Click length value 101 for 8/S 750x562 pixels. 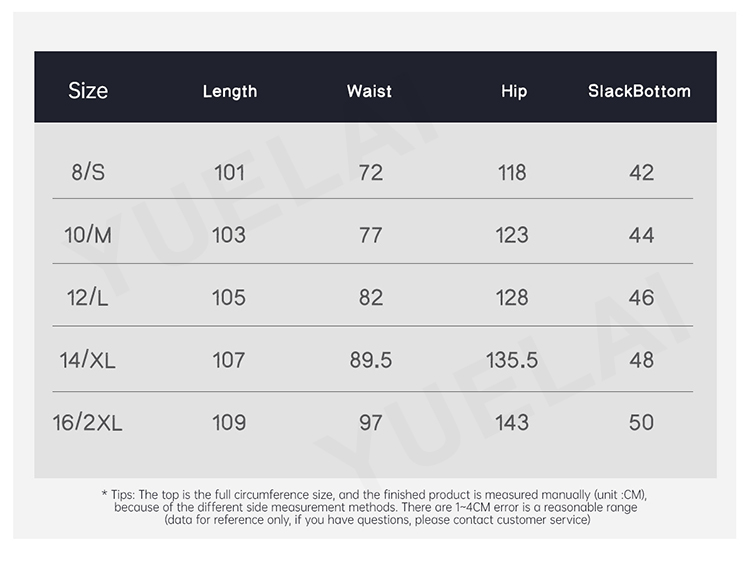tap(229, 172)
